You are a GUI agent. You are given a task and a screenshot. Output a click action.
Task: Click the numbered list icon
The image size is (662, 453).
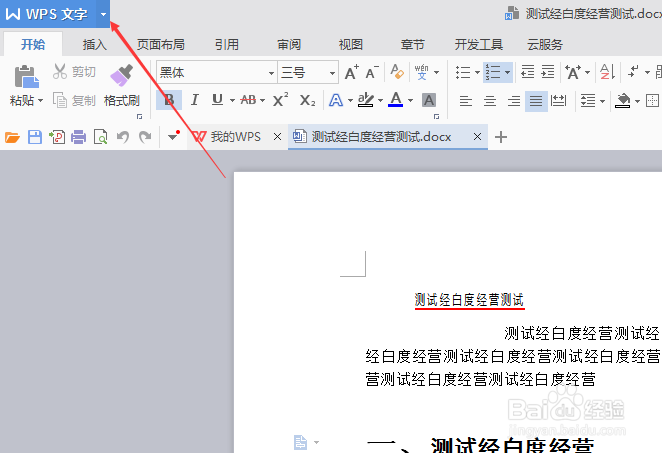pyautogui.click(x=493, y=72)
